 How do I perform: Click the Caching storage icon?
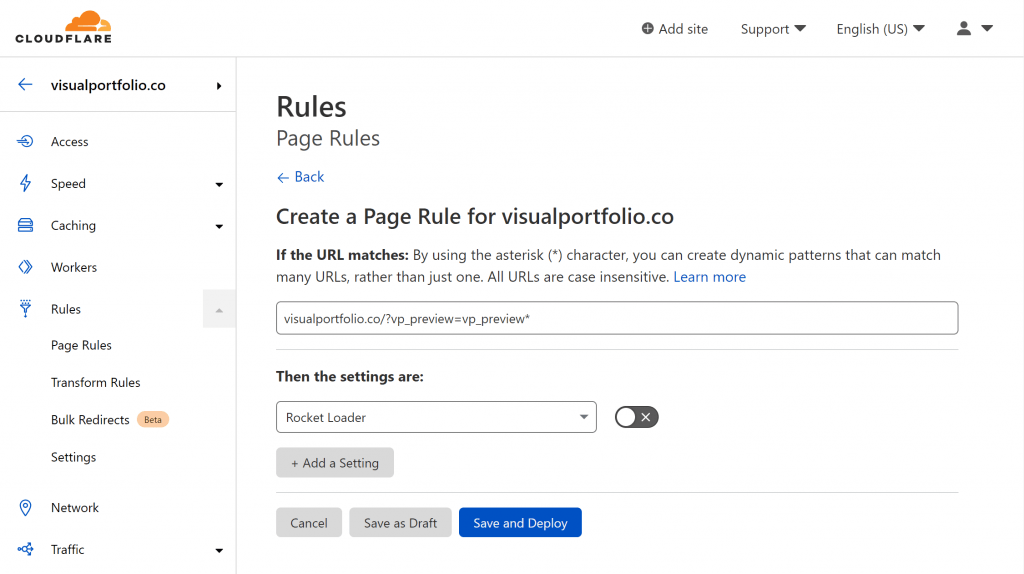coord(25,225)
